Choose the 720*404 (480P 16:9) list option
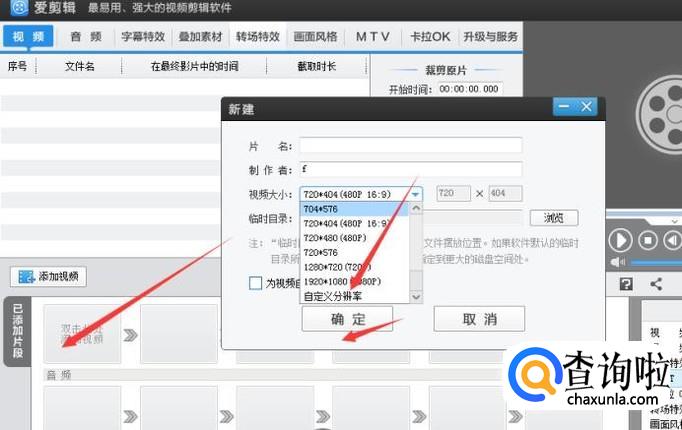 [x=354, y=223]
